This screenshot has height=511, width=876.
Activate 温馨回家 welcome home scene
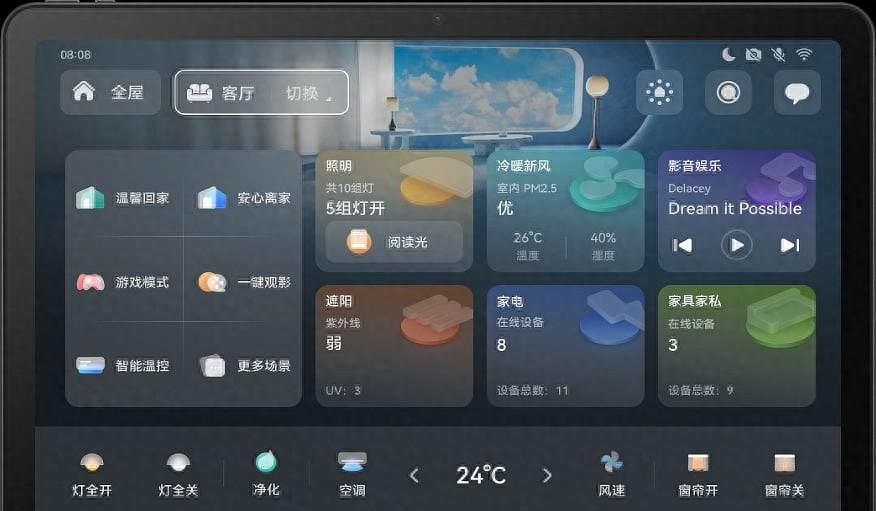point(123,198)
